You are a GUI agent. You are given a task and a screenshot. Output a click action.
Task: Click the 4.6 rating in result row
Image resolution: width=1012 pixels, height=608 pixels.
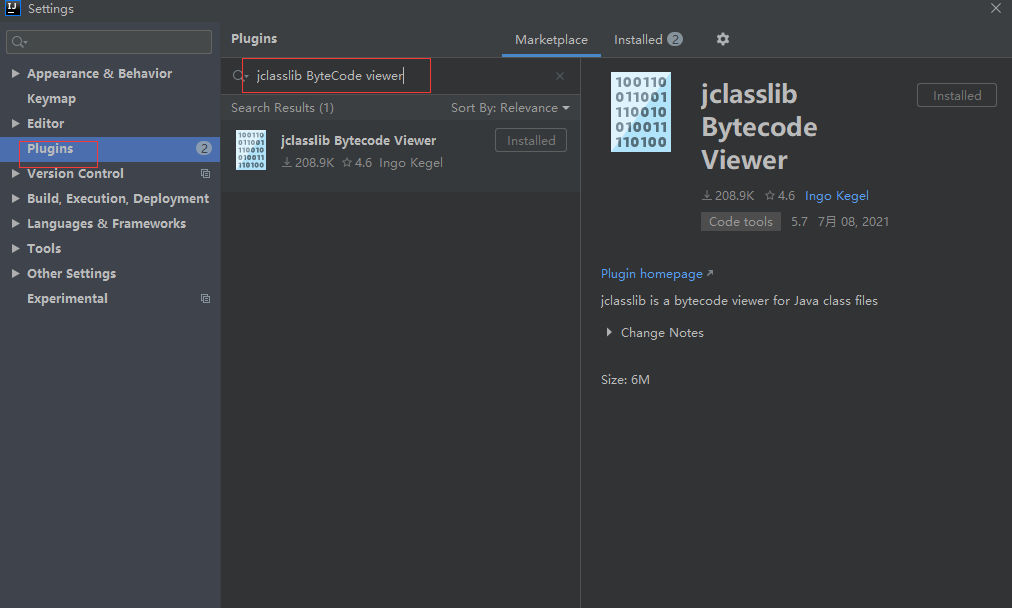click(x=357, y=163)
